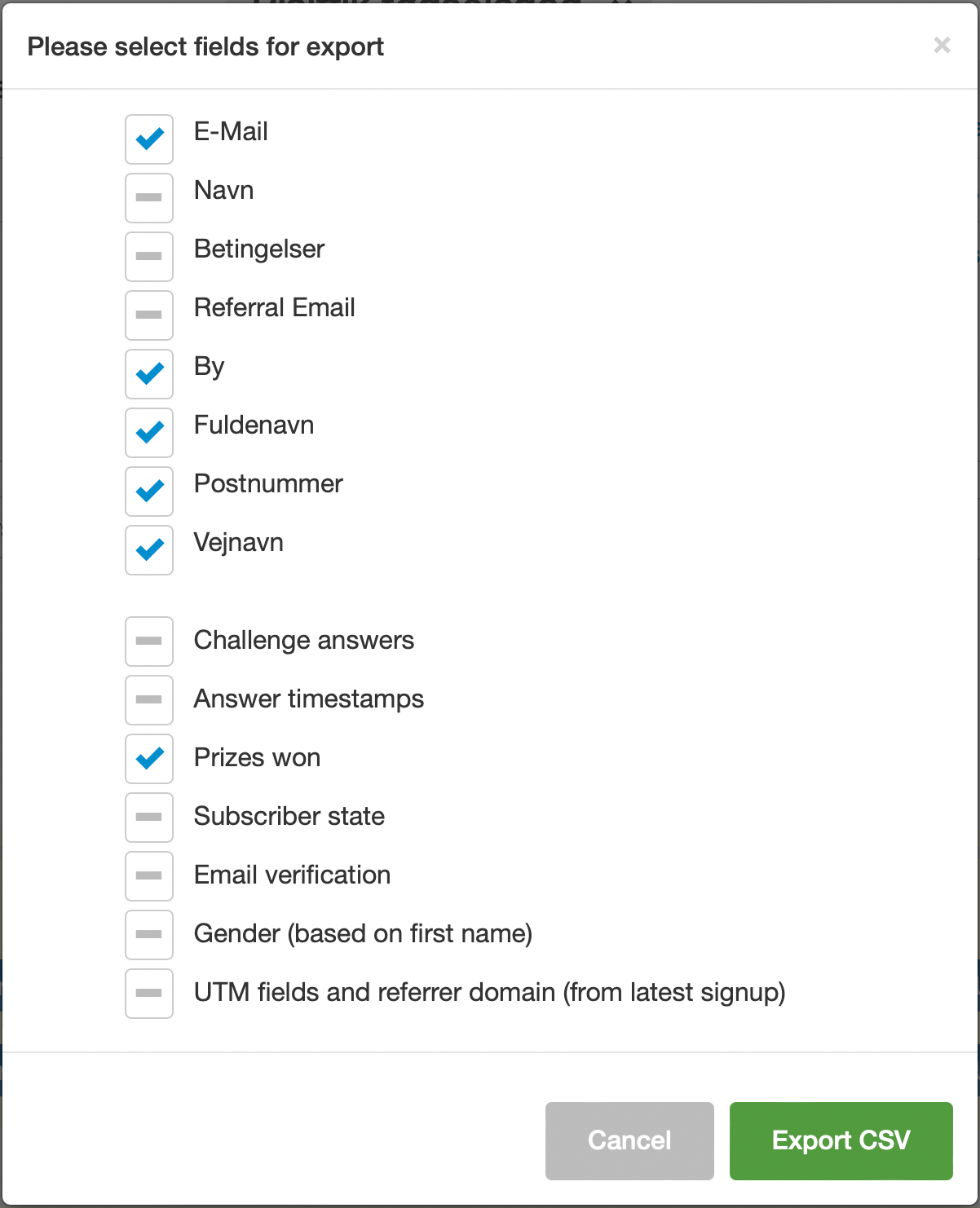Click the Gender (based on first name) label
The width and height of the screenshot is (980, 1208).
click(363, 933)
